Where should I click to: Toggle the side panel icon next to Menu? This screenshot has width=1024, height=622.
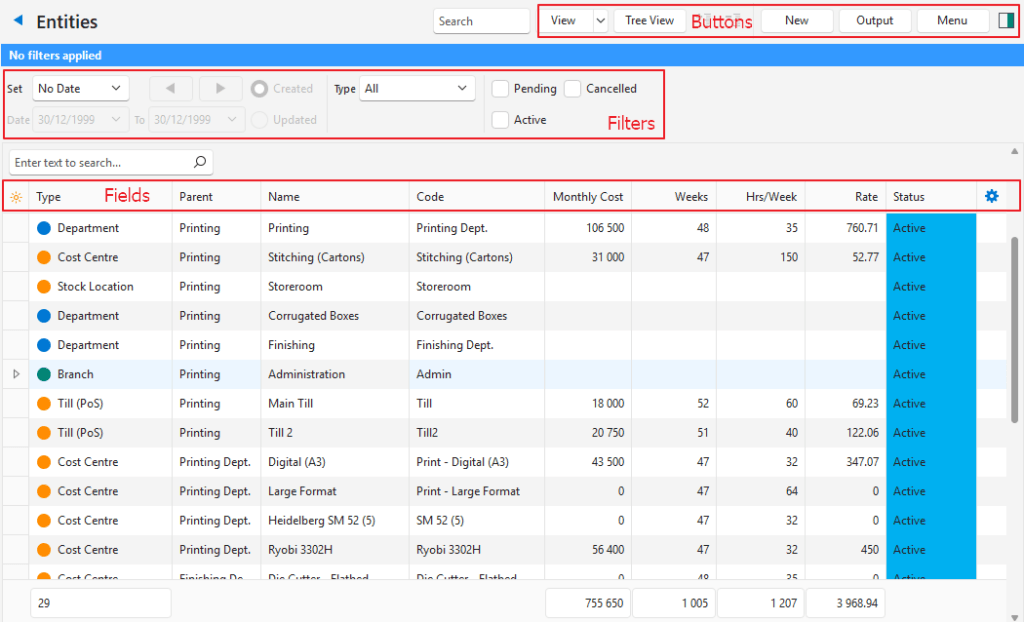[1006, 21]
